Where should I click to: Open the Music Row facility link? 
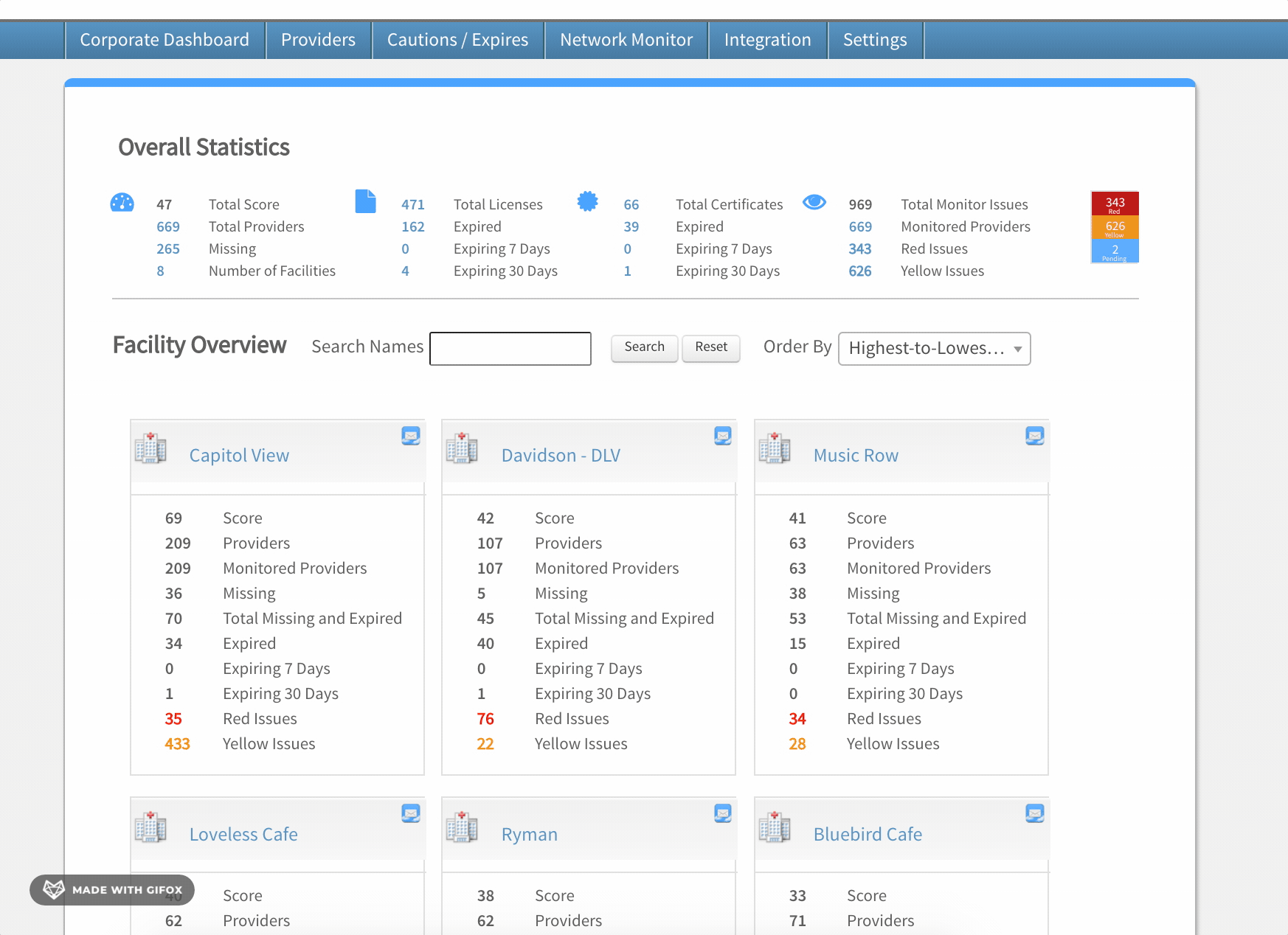click(x=856, y=456)
